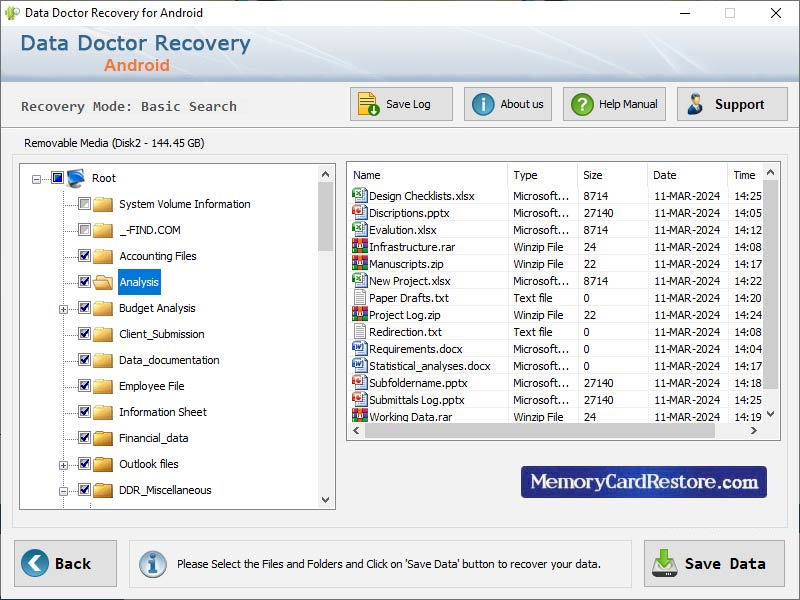Viewport: 800px width, 600px height.
Task: Click the WinZip icon beside Infrastructure.rar
Action: tap(360, 246)
